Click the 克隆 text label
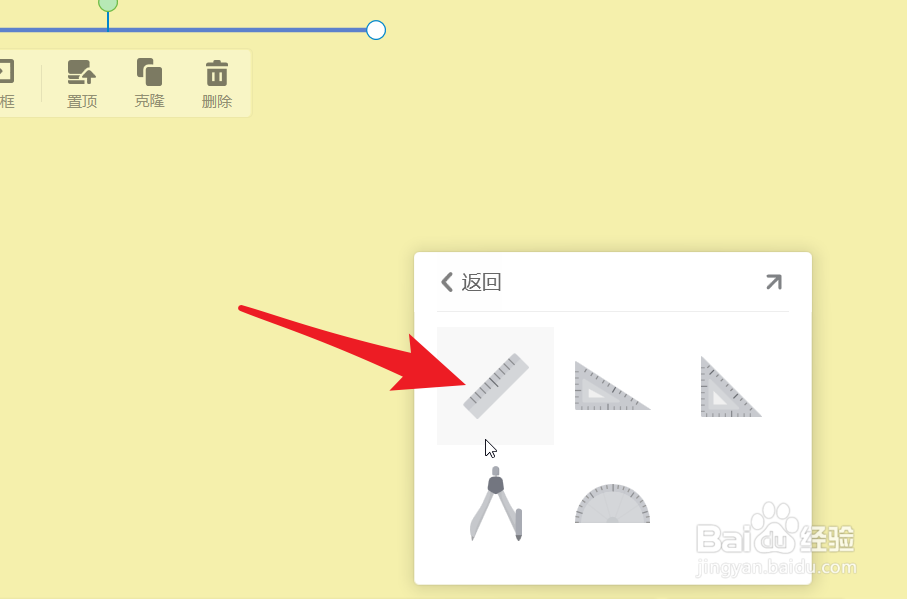The width and height of the screenshot is (907, 599). click(149, 101)
